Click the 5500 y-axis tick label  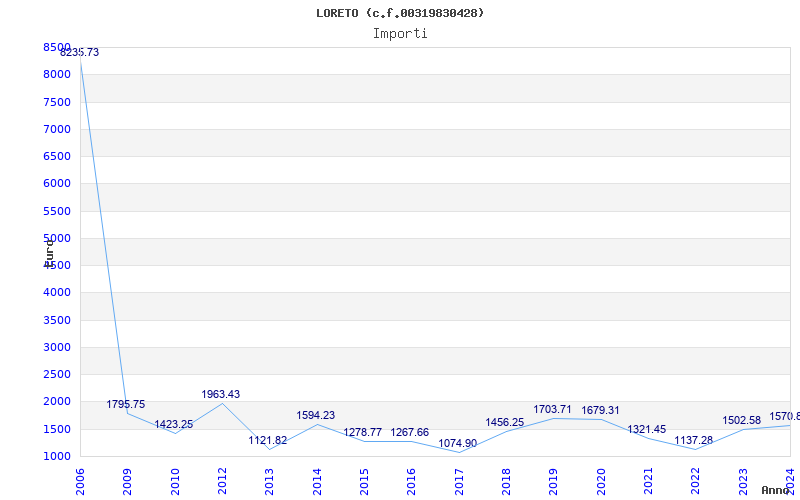pos(57,211)
